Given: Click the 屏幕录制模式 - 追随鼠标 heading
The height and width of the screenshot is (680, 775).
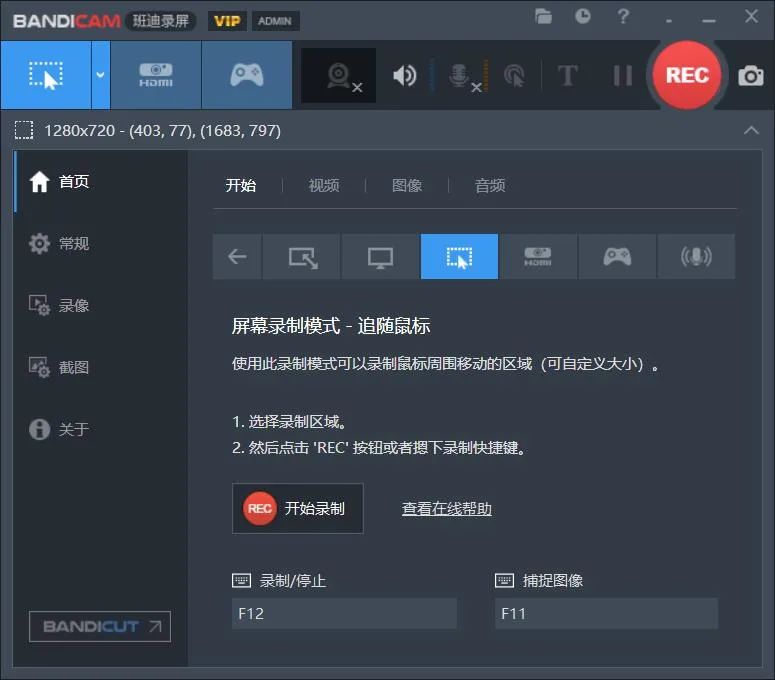Looking at the screenshot, I should 331,326.
